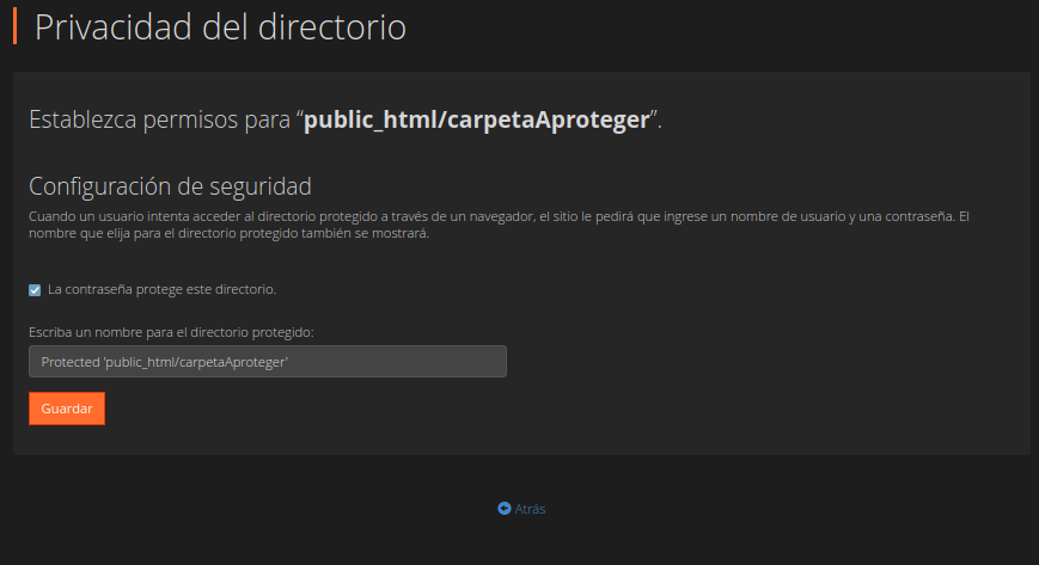
Task: Click the orange Guardar button
Action: (x=67, y=408)
